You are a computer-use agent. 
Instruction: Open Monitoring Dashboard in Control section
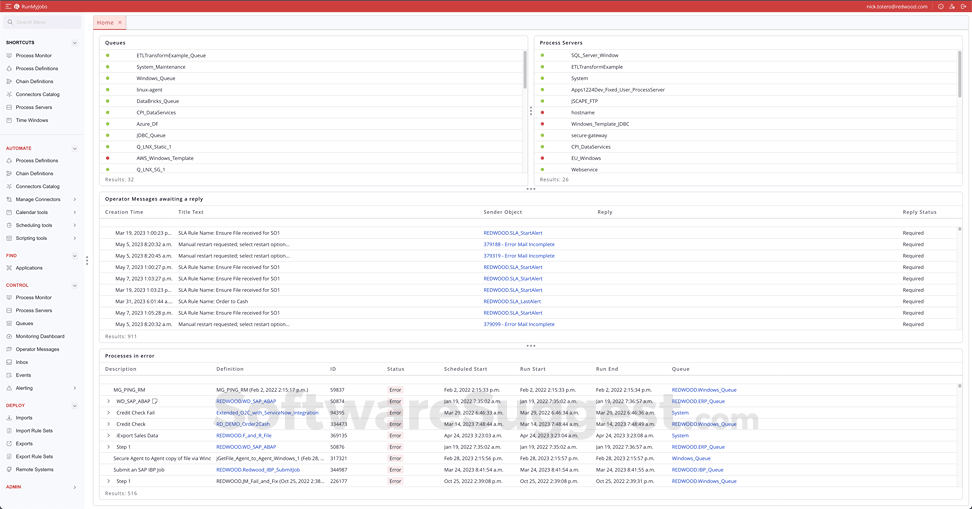[x=40, y=336]
